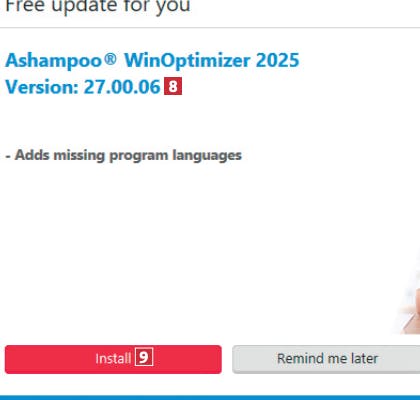Screen dimensions: 420x400
Task: Click the red number 8 badge
Action: 173,86
